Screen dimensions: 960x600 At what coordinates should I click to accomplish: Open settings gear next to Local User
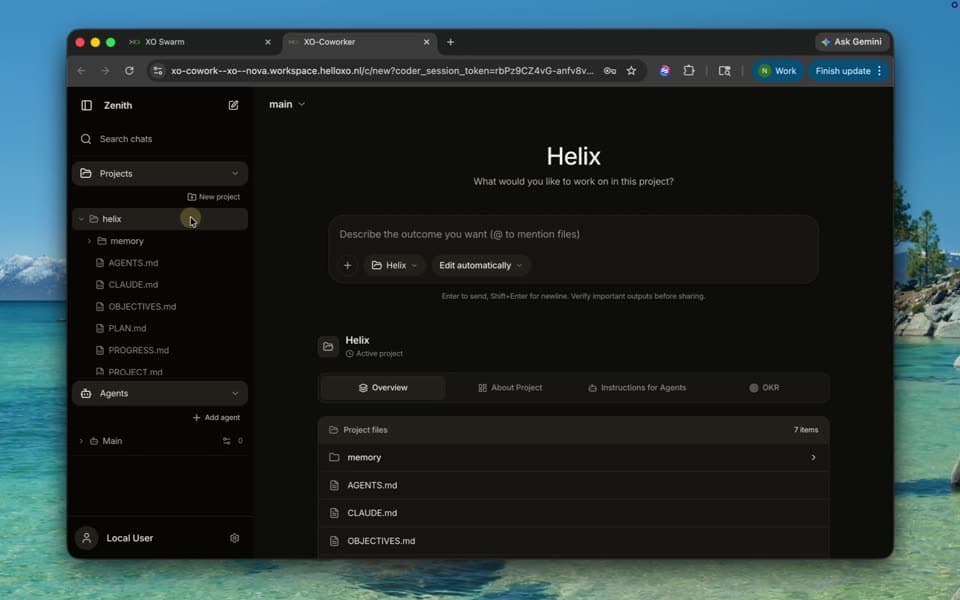pos(234,538)
